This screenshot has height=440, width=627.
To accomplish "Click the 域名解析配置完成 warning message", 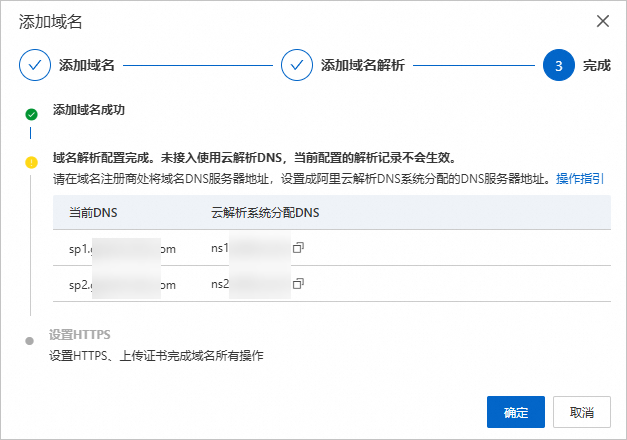I will pos(255,158).
